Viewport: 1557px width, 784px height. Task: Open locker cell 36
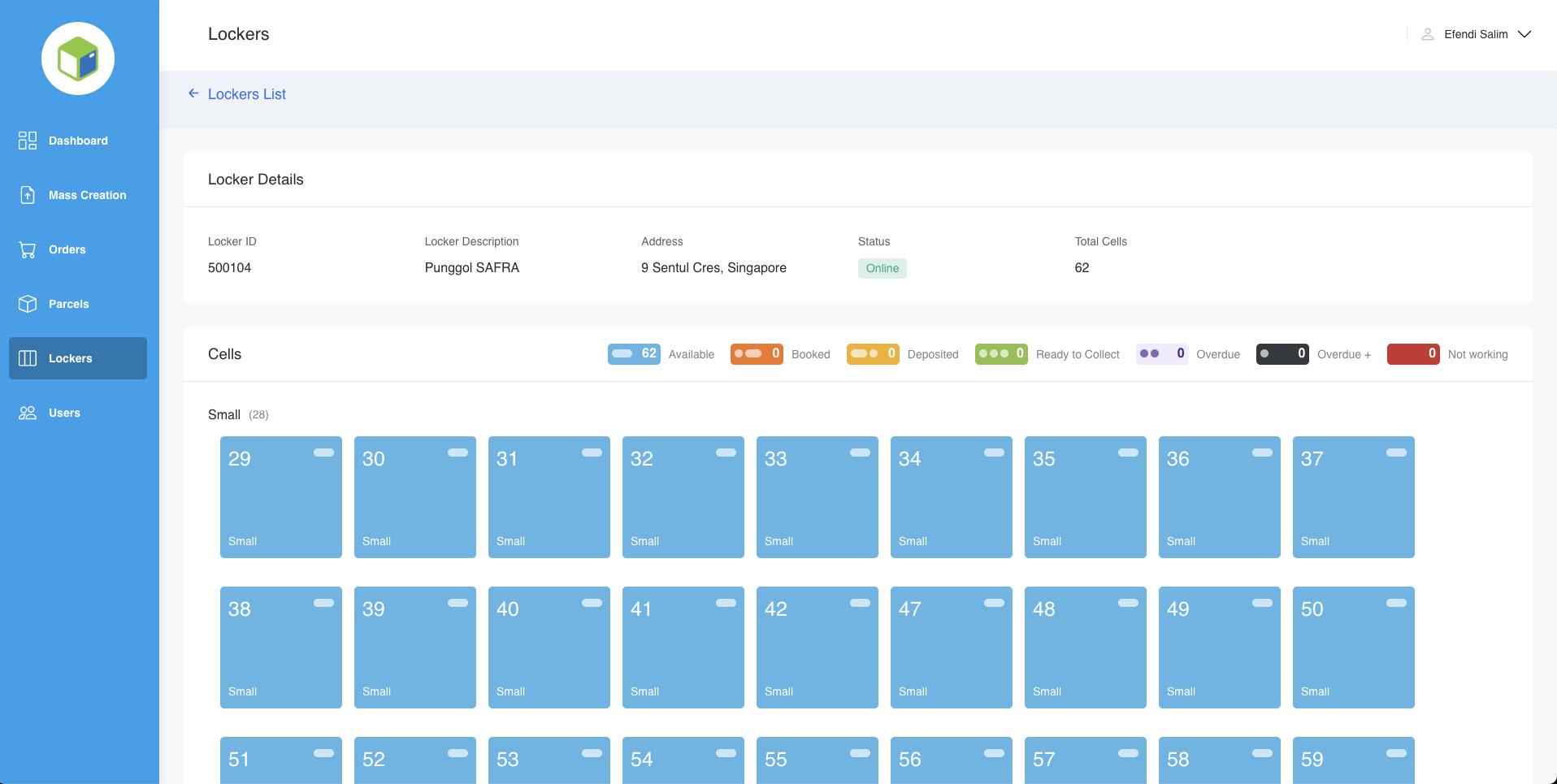tap(1220, 497)
